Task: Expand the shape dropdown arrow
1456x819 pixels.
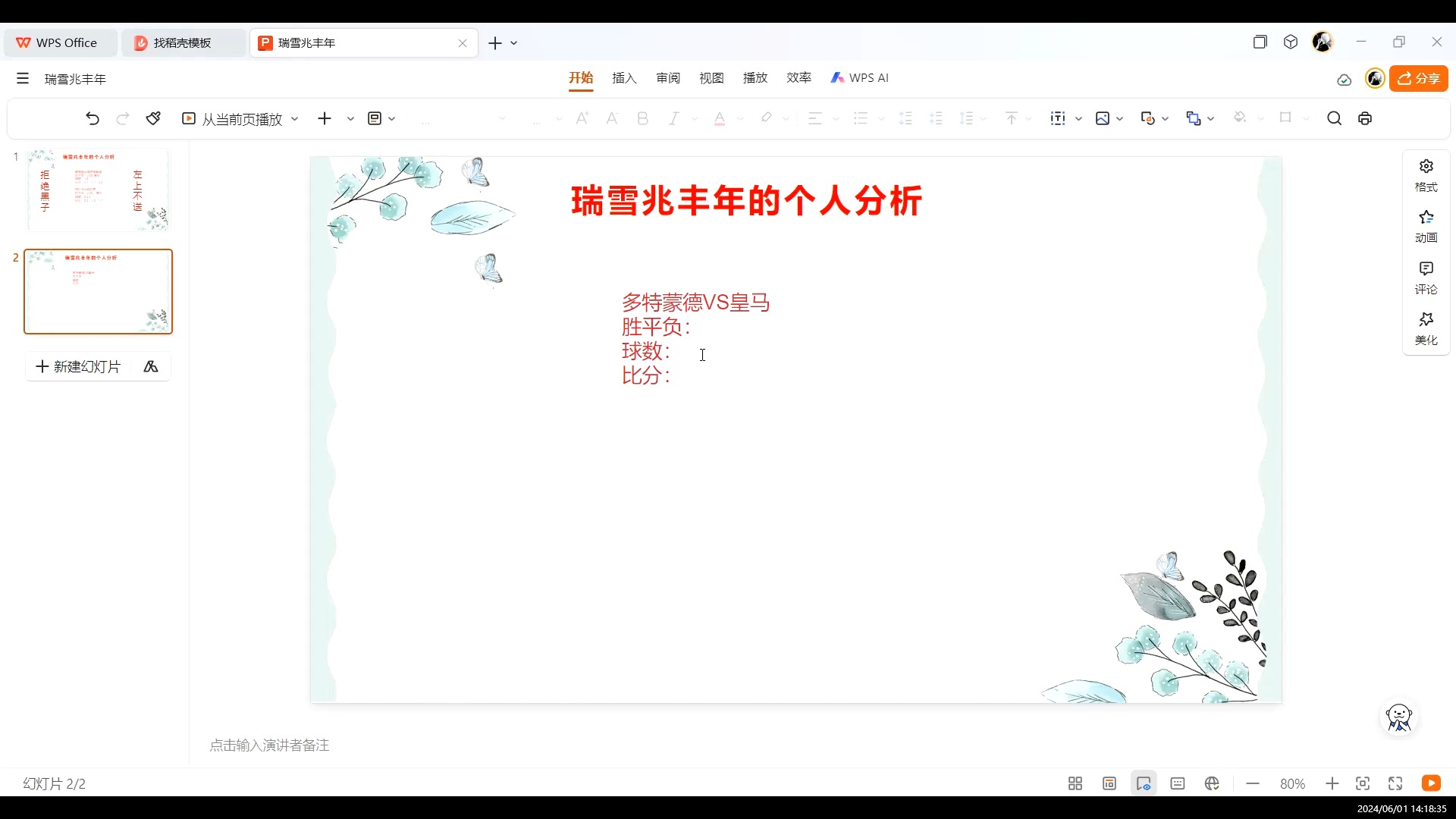Action: point(1166,119)
